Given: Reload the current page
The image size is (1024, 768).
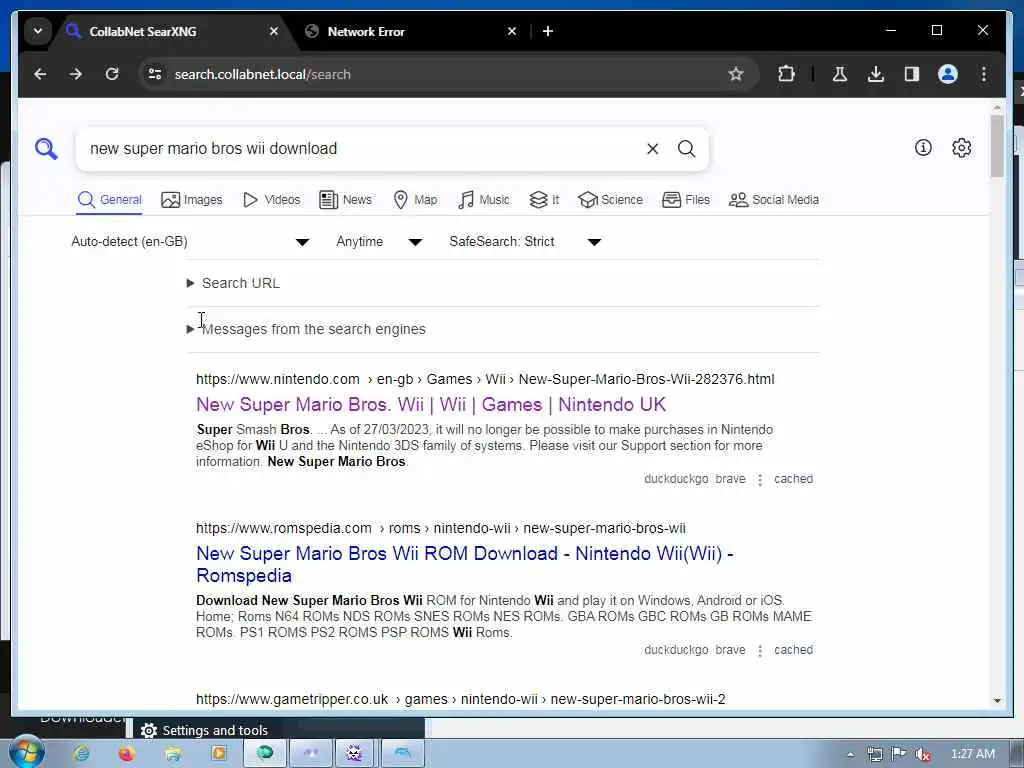Looking at the screenshot, I should pyautogui.click(x=112, y=74).
